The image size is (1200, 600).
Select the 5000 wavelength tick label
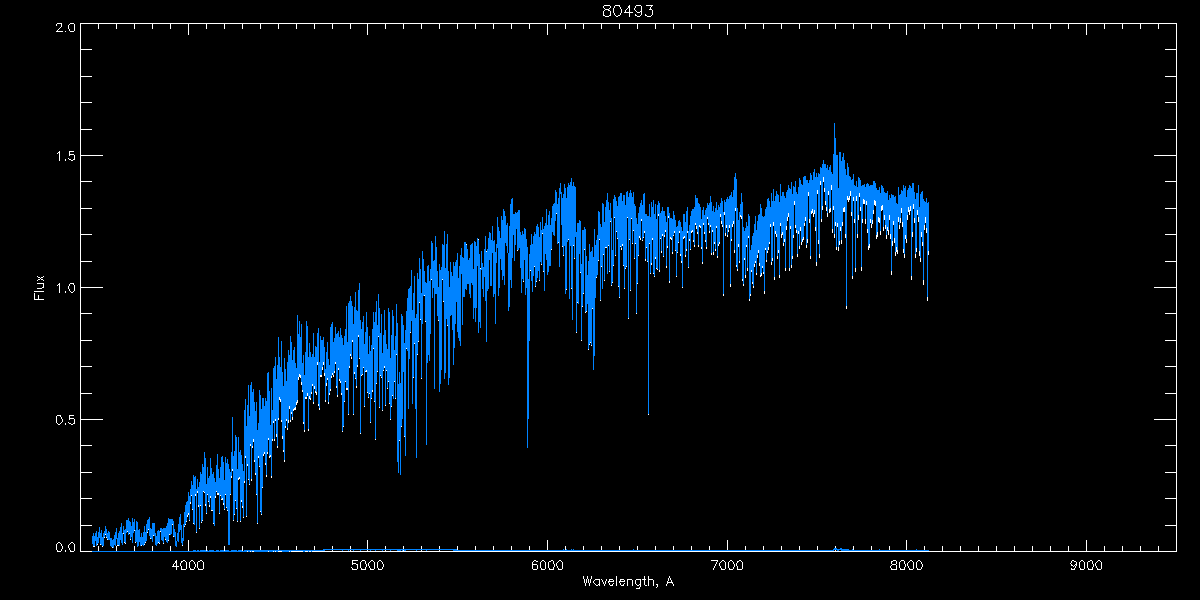point(368,565)
